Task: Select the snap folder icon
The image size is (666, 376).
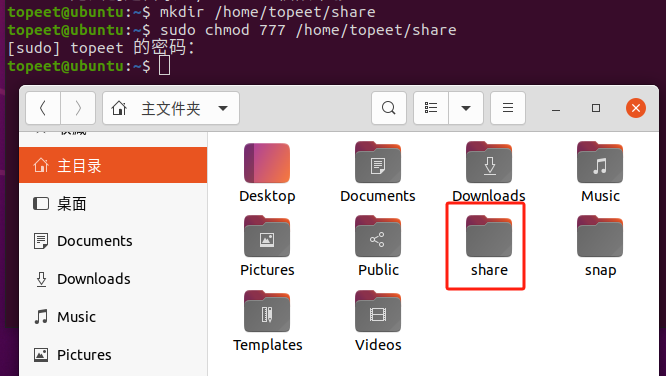Action: [x=600, y=237]
